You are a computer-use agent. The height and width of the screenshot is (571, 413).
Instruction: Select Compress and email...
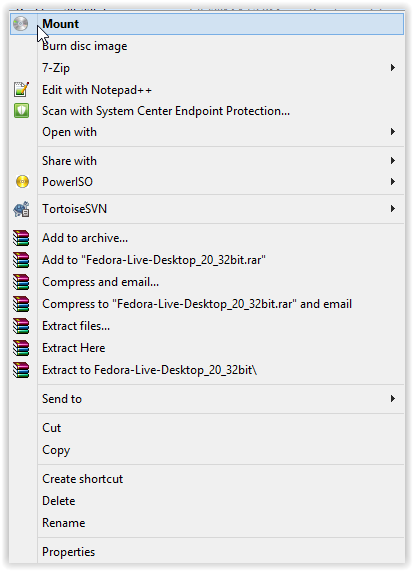pos(207,282)
